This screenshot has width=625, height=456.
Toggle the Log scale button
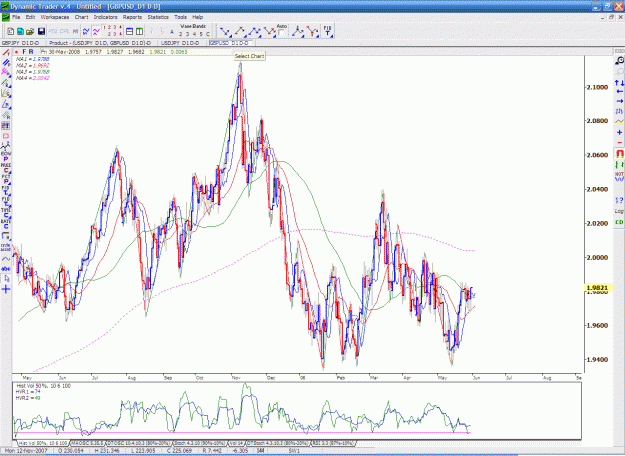pyautogui.click(x=619, y=211)
